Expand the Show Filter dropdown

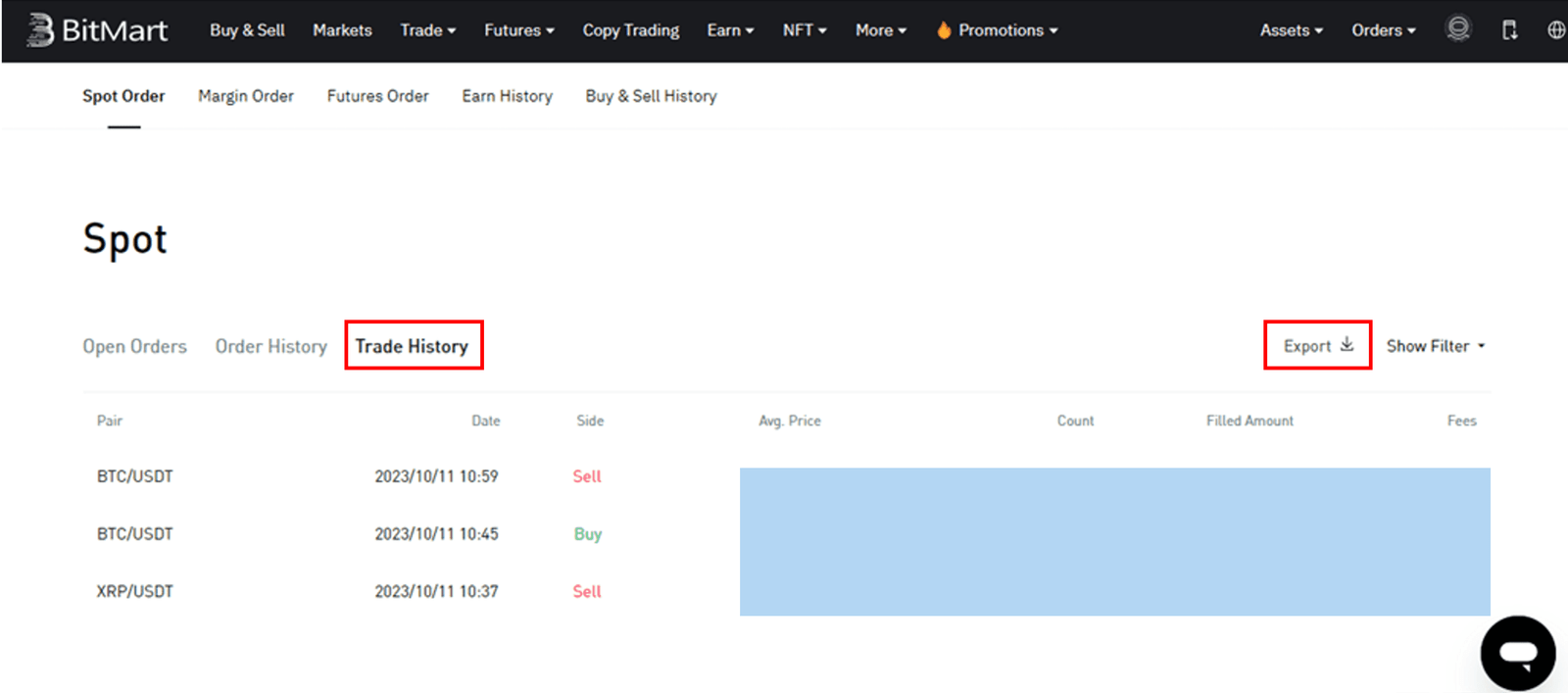pos(1435,346)
